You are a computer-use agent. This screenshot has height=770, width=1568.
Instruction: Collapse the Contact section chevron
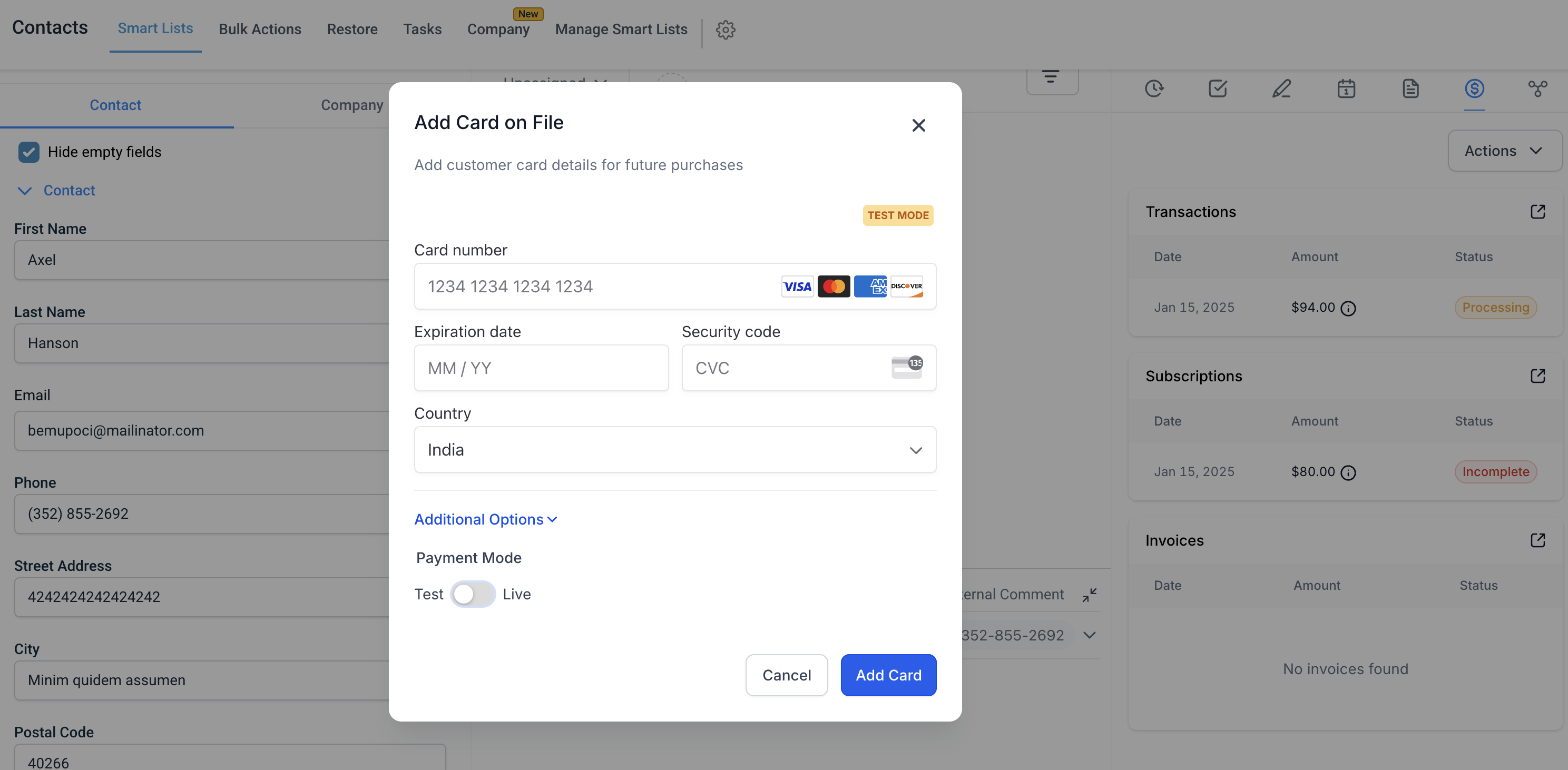pyautogui.click(x=24, y=191)
